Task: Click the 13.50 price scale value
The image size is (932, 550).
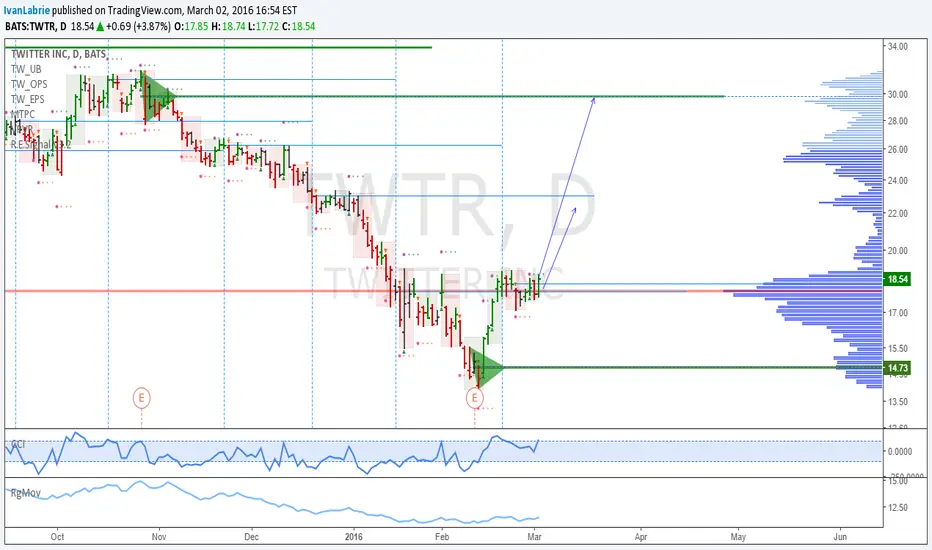Action: [x=898, y=401]
